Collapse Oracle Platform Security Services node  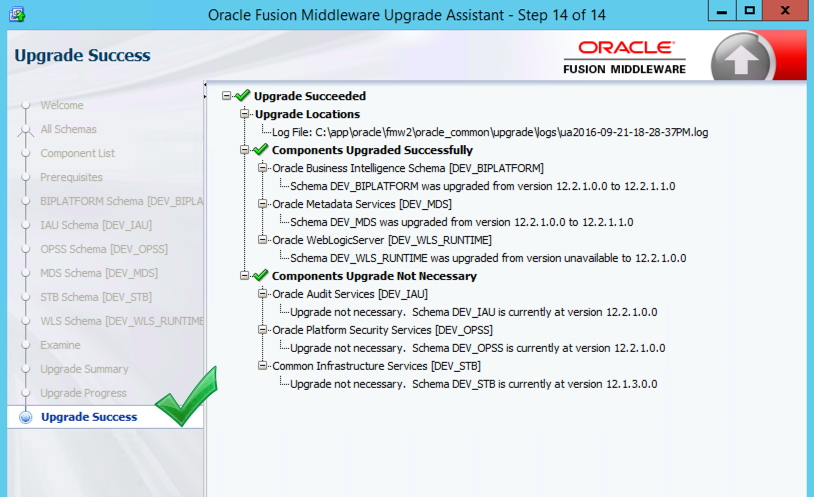[262, 330]
